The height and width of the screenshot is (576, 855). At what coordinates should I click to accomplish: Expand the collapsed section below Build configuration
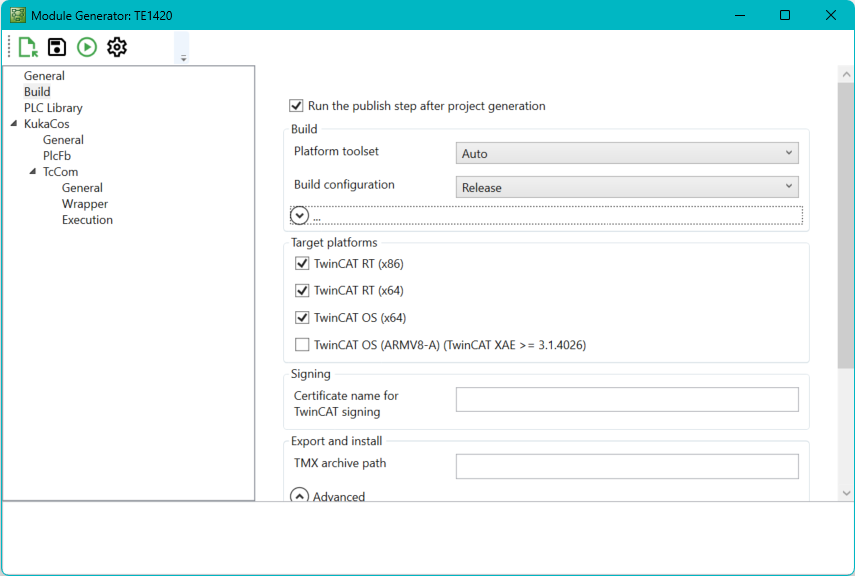299,214
